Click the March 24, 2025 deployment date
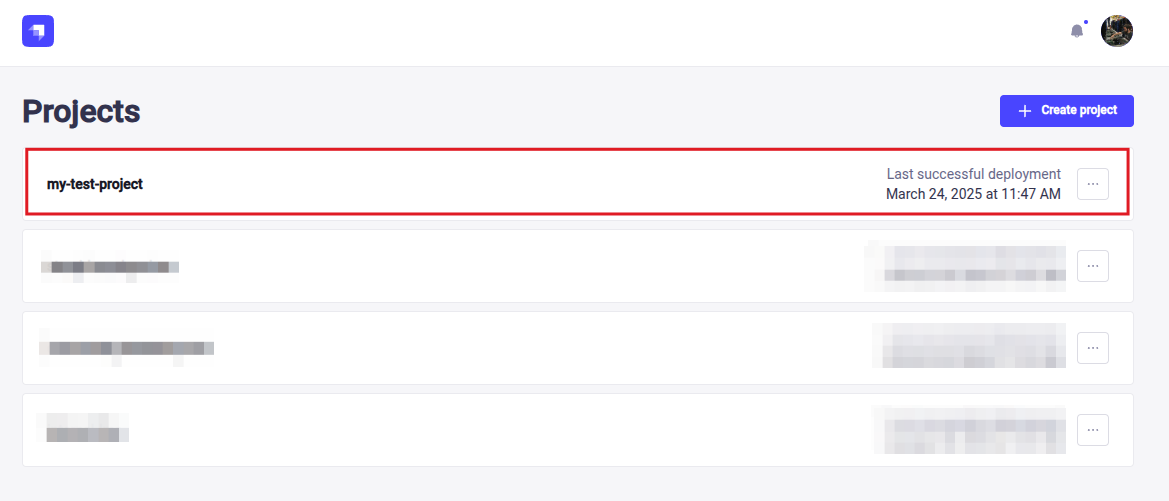 coord(973,194)
